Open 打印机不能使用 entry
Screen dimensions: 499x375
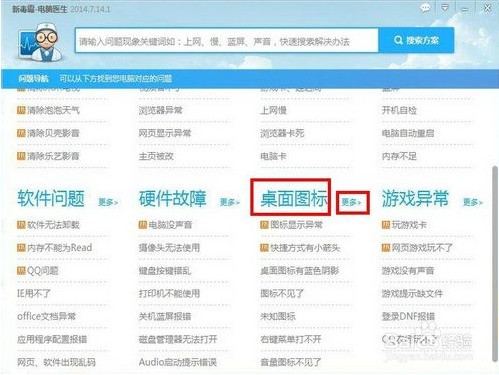[170, 293]
